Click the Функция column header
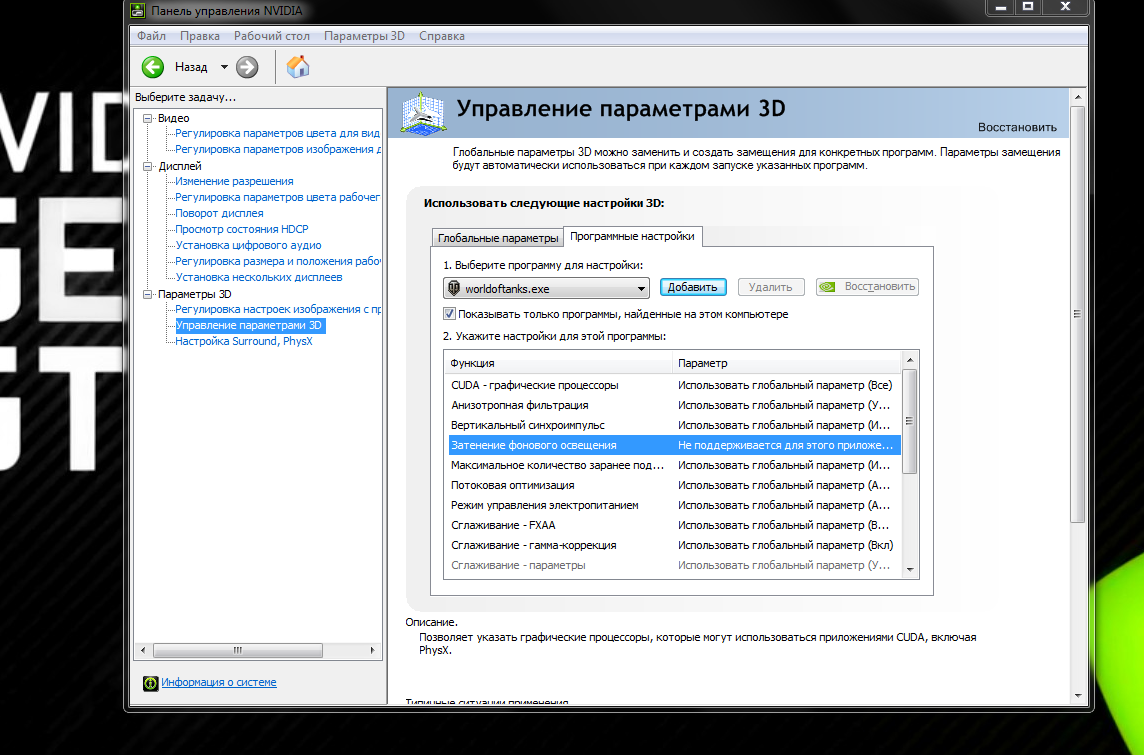 [558, 363]
